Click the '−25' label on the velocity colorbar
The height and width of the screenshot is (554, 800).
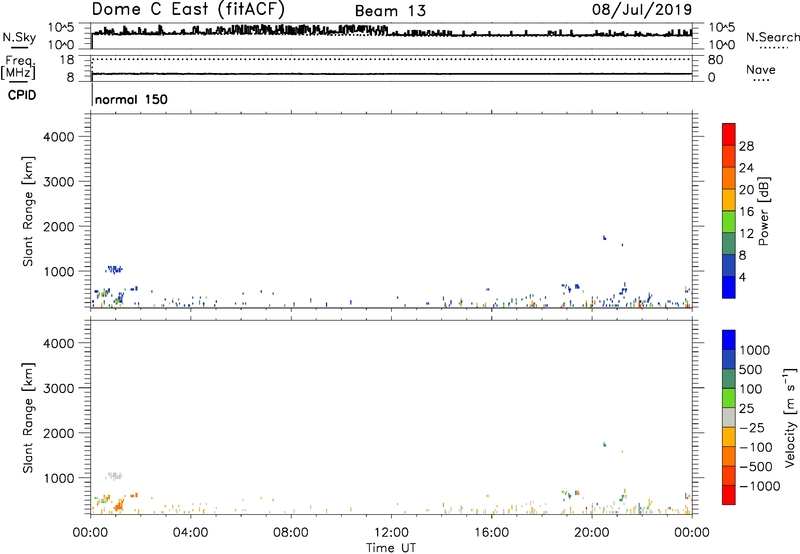pyautogui.click(x=752, y=428)
